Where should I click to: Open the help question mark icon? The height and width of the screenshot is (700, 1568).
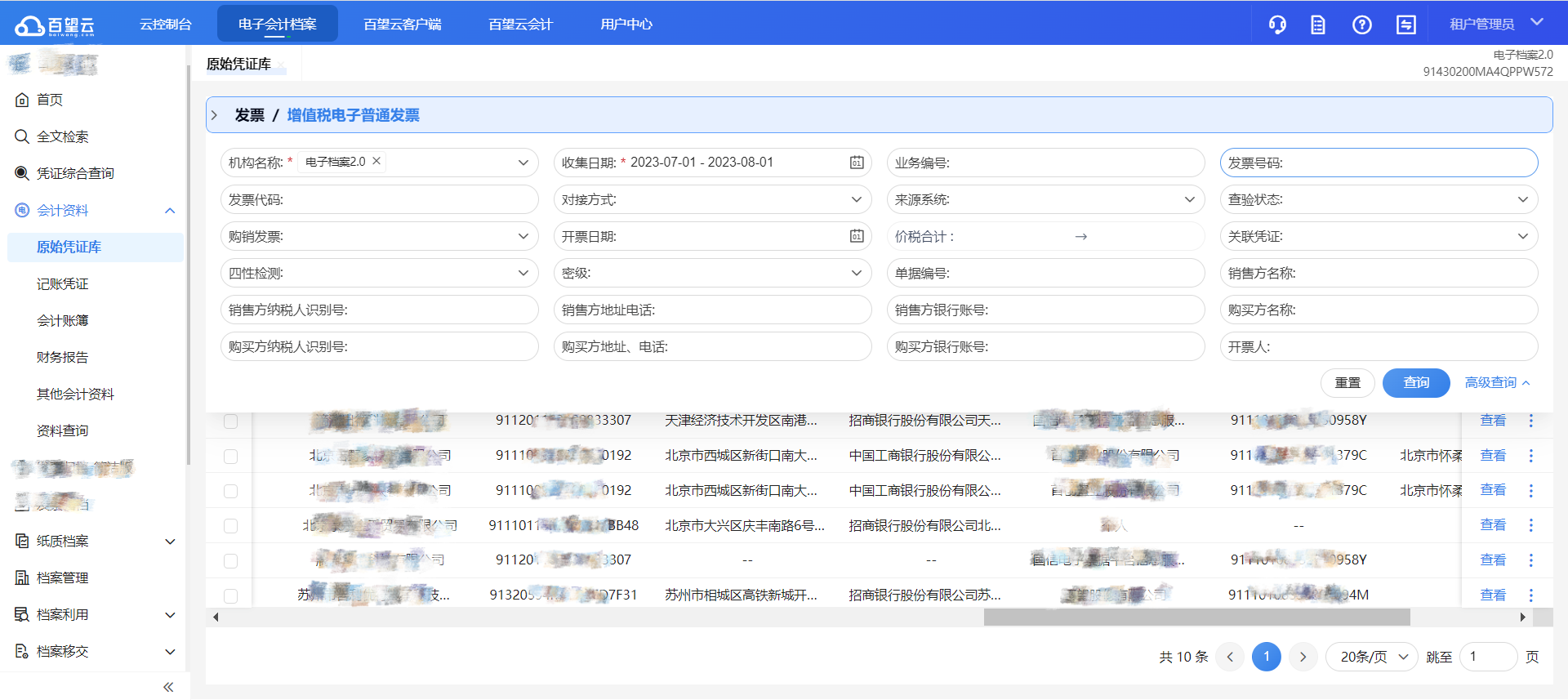tap(1362, 25)
